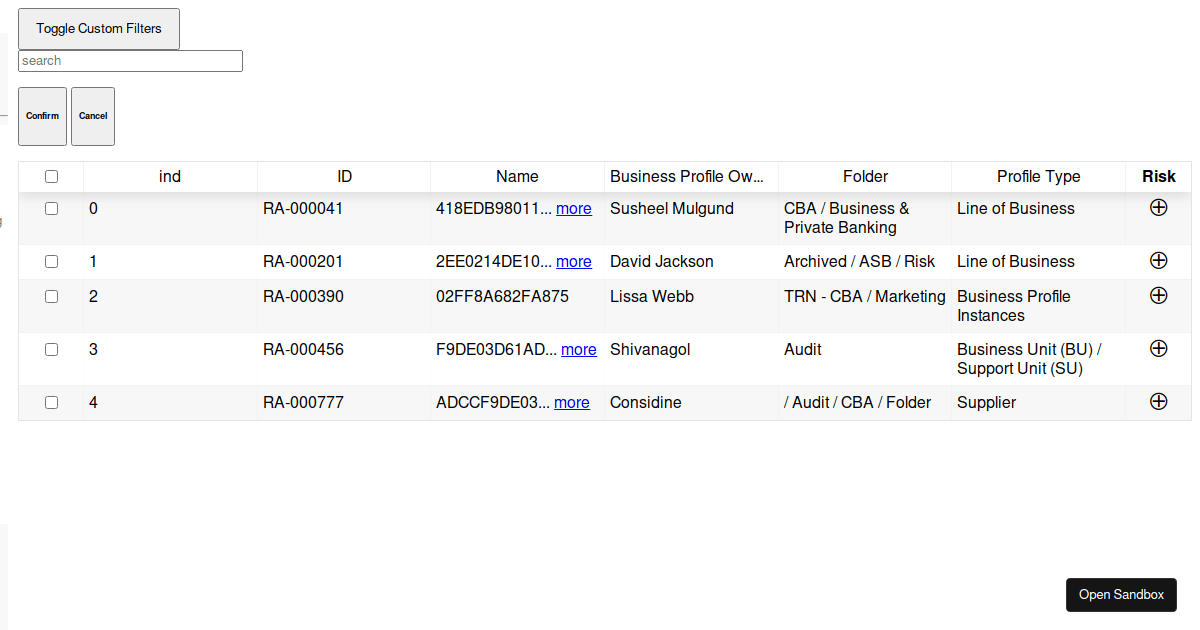Click the Risk icon on the RA-000777 row

(x=1158, y=401)
